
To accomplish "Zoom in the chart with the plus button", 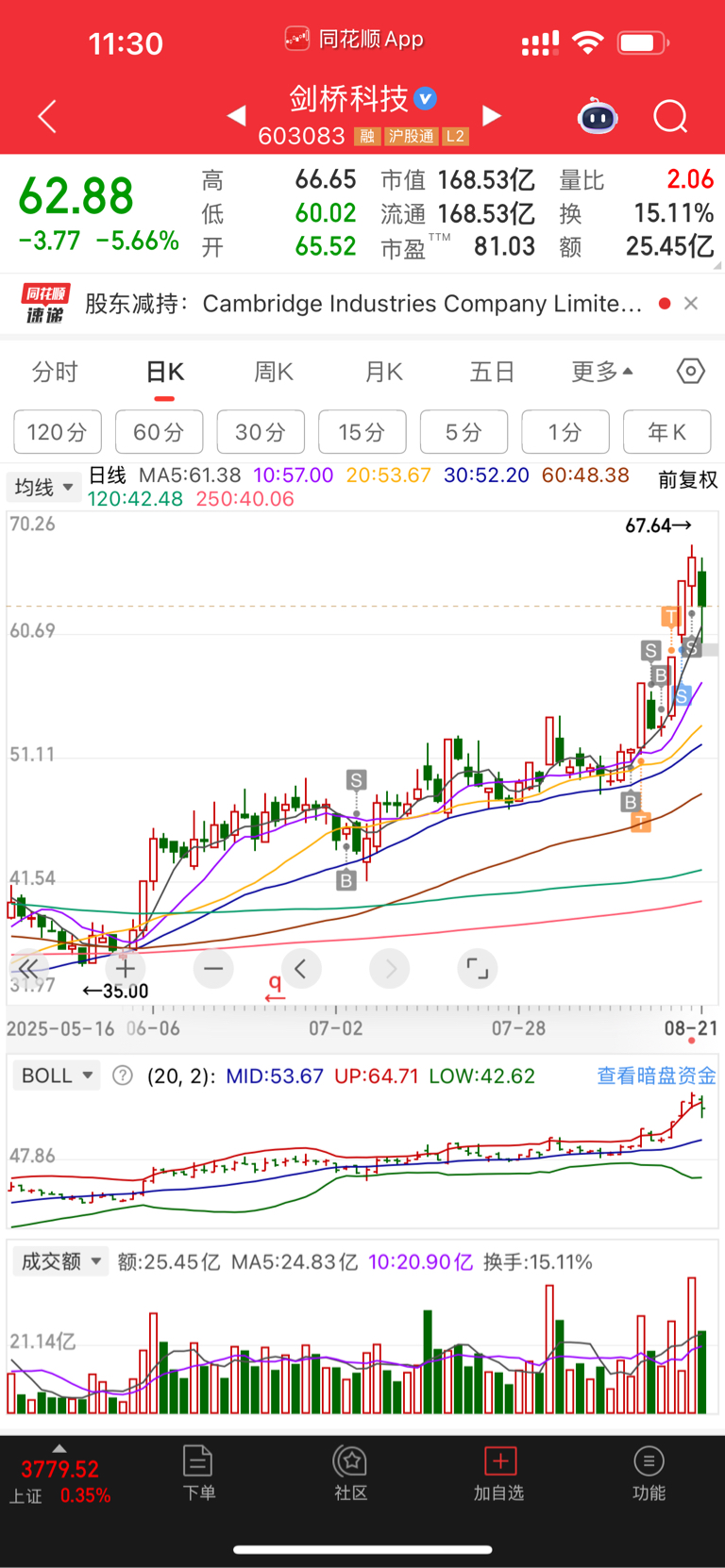I will [x=126, y=968].
